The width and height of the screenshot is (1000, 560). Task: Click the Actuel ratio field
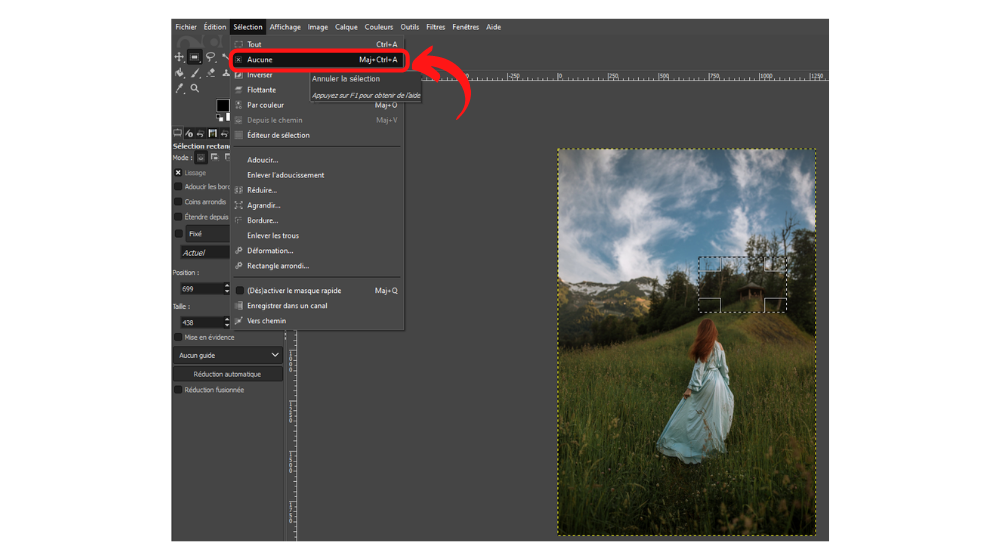point(205,253)
